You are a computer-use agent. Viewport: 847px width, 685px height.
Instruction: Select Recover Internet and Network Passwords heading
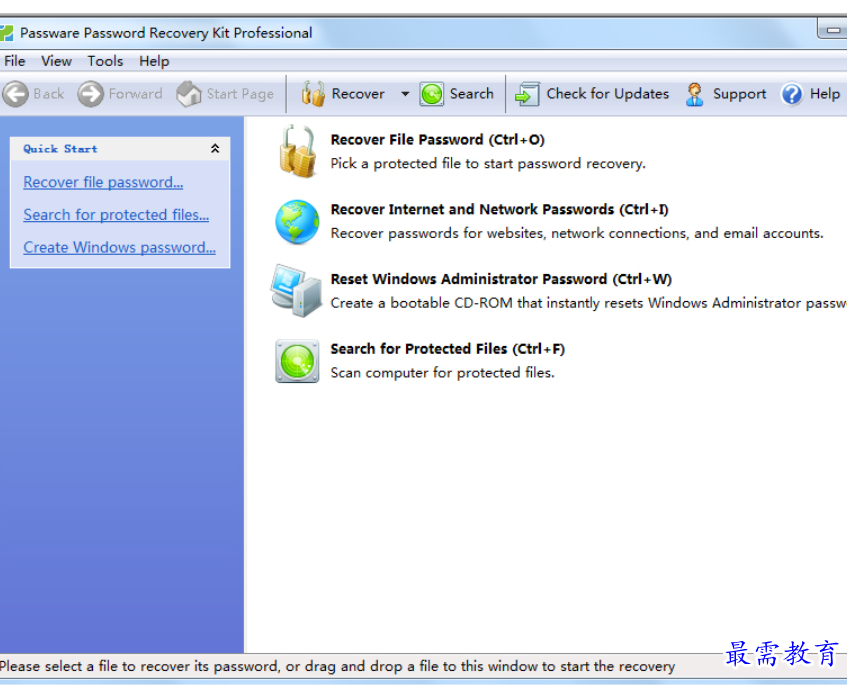click(x=500, y=210)
